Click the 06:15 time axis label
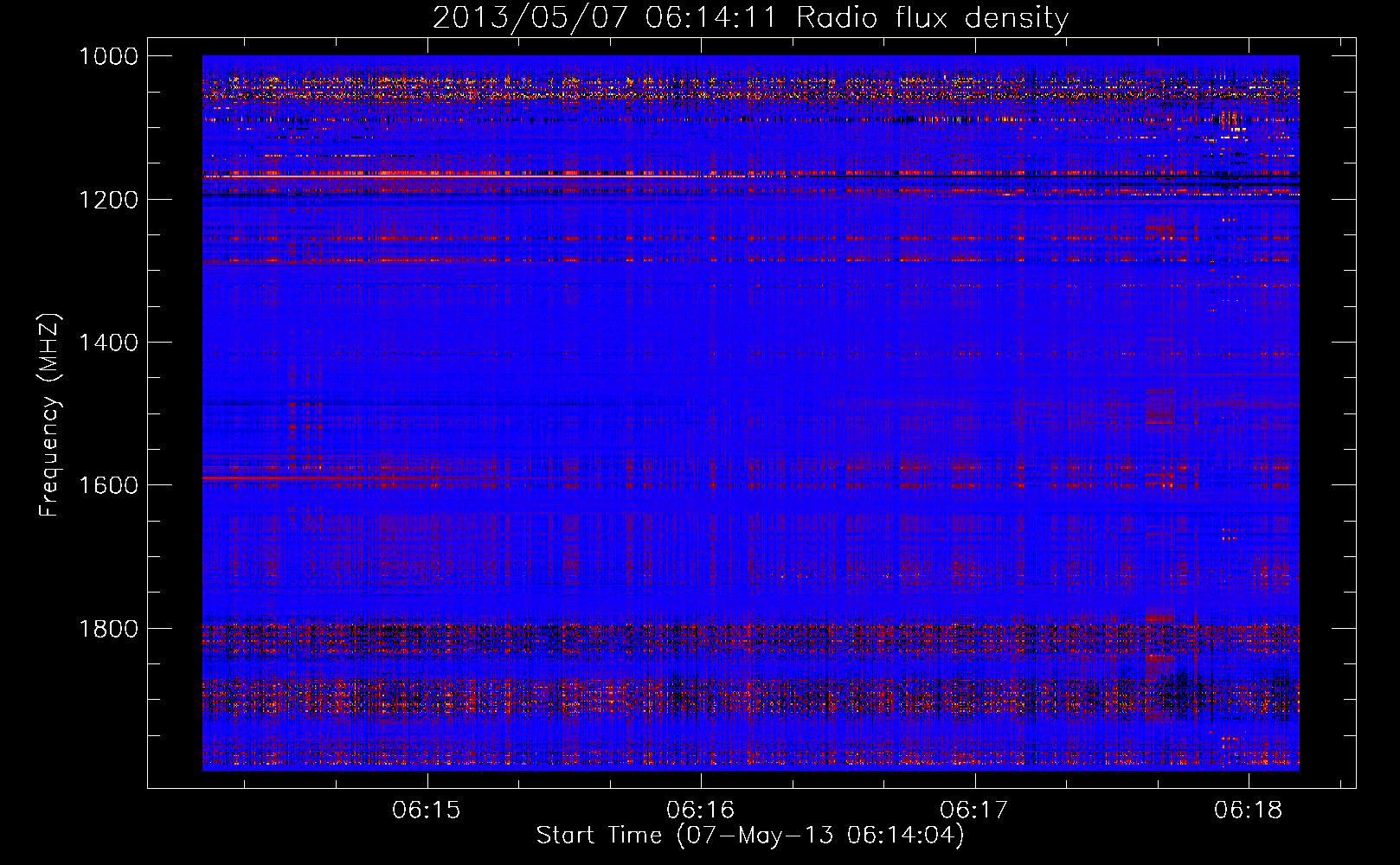 pos(427,810)
